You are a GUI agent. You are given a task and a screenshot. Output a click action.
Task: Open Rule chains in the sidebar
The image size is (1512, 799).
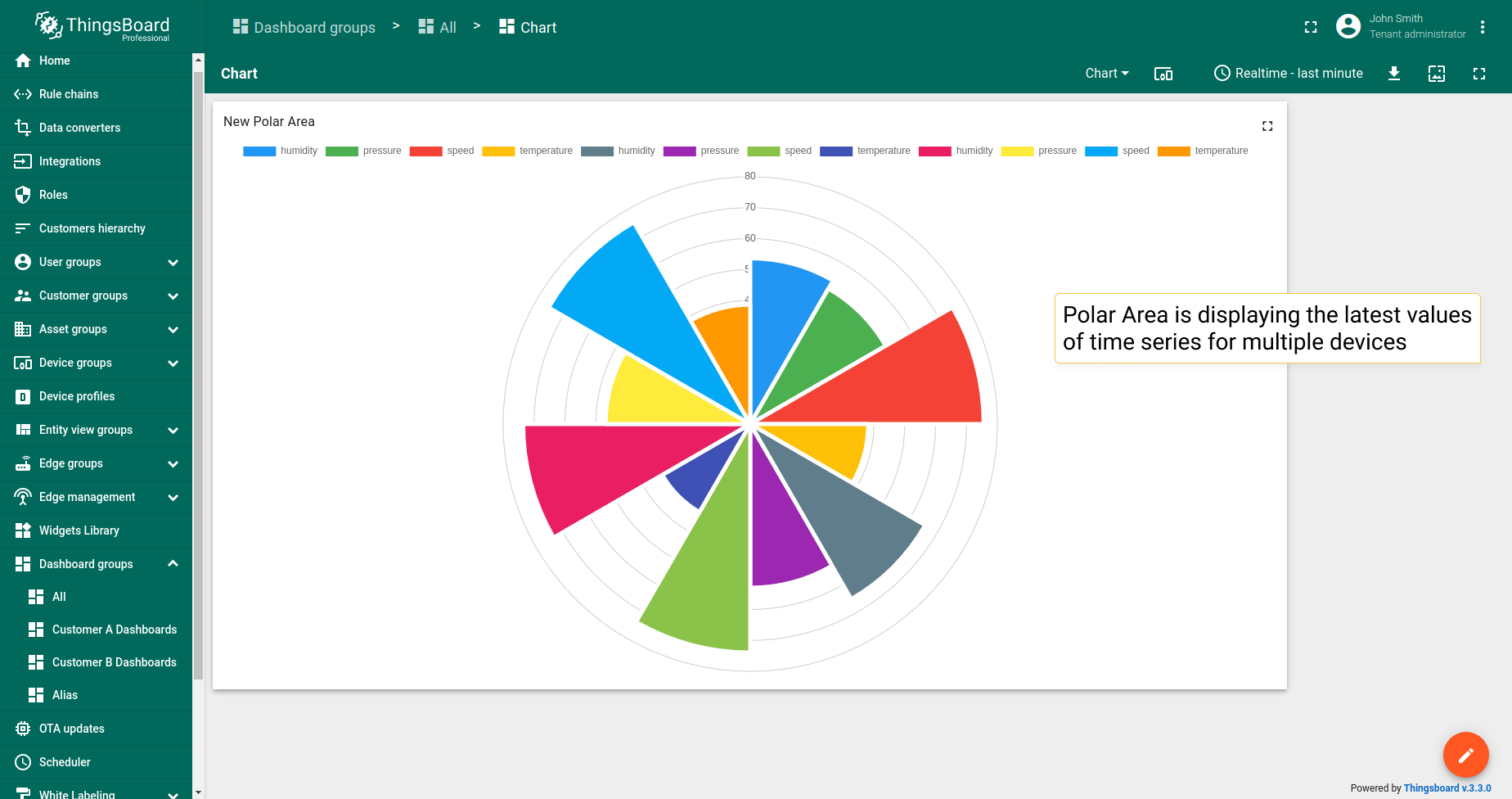(x=96, y=94)
